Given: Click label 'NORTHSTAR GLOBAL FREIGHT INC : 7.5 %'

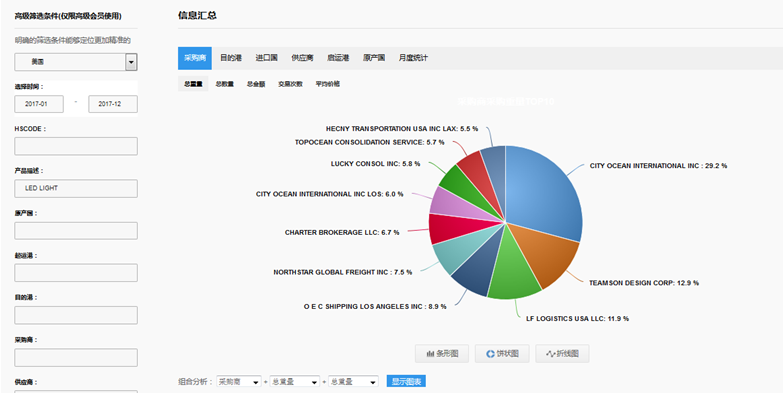Looking at the screenshot, I should pos(343,272).
